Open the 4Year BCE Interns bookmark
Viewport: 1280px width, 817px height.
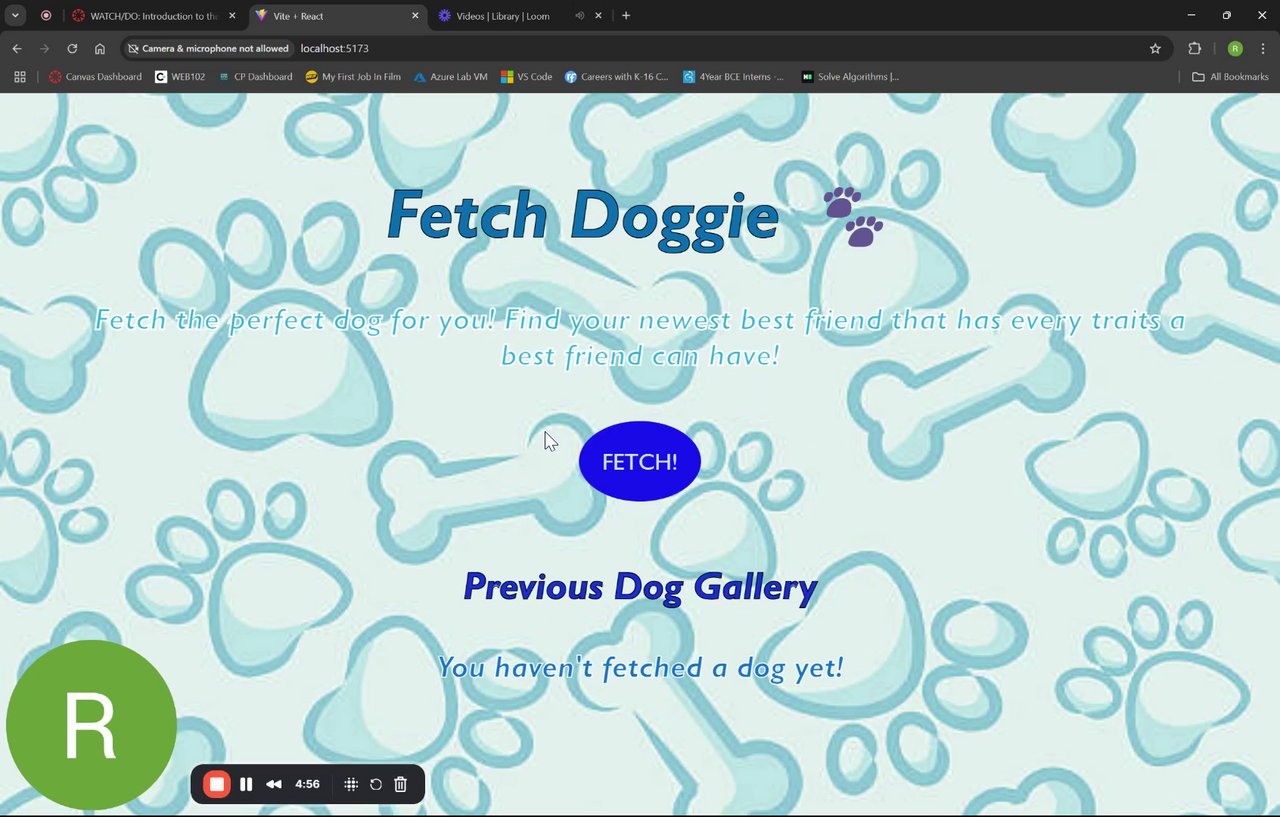coord(734,77)
